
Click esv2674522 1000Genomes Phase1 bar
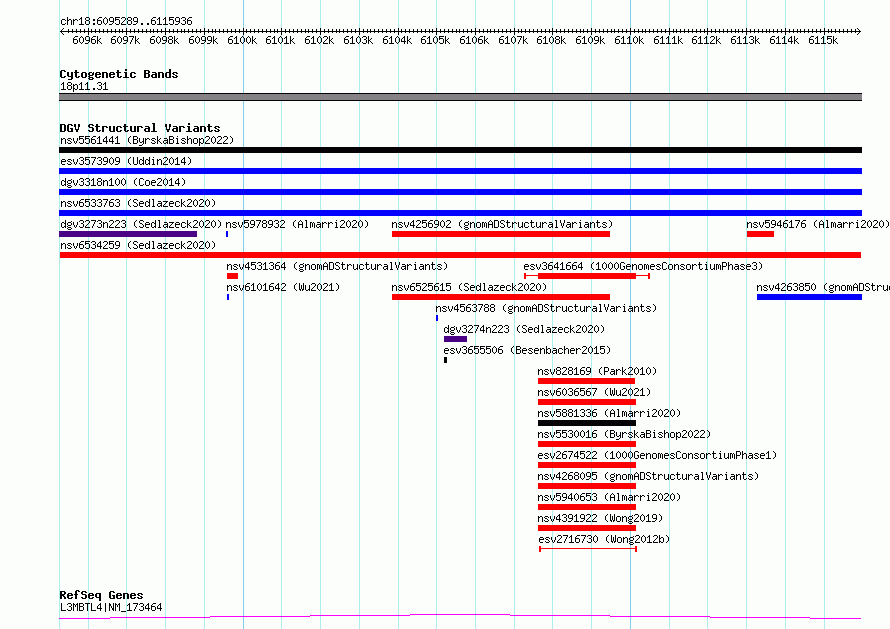pos(587,466)
